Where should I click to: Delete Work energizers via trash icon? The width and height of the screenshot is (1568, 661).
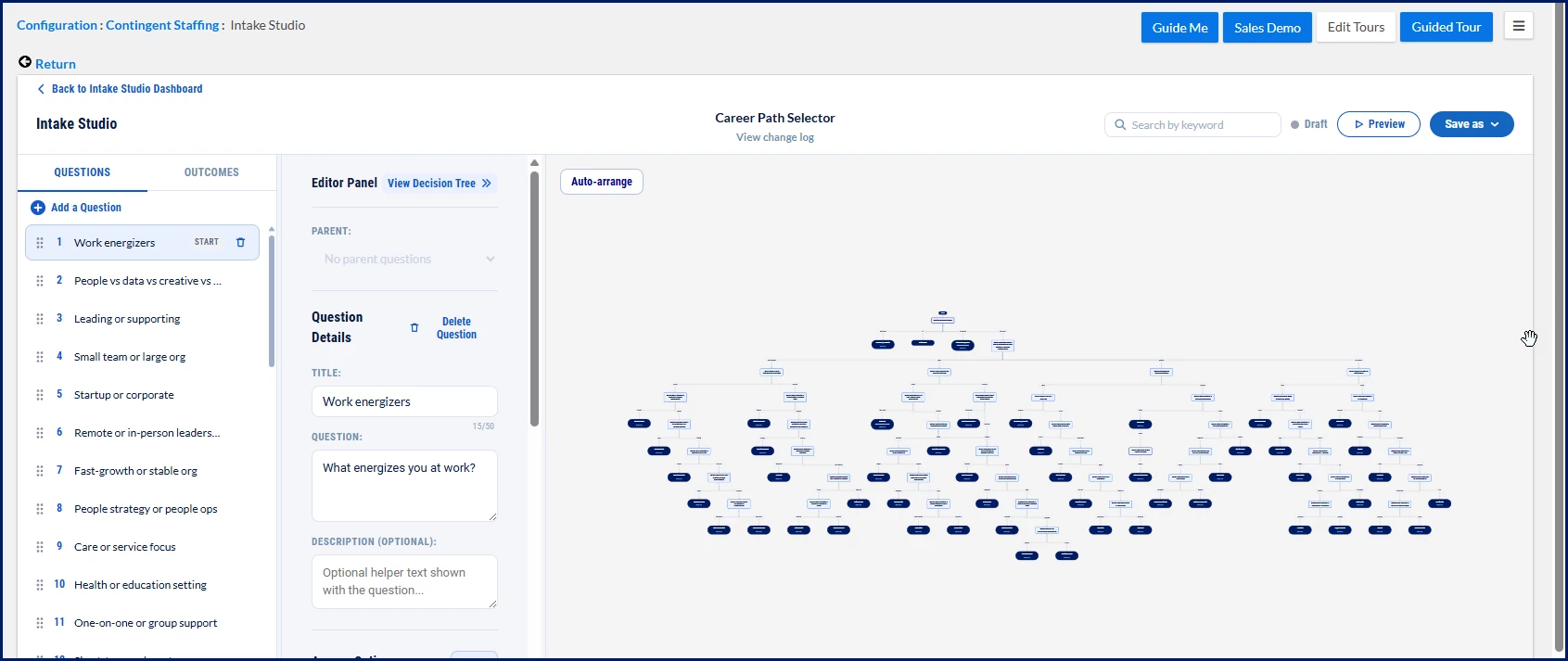point(240,242)
